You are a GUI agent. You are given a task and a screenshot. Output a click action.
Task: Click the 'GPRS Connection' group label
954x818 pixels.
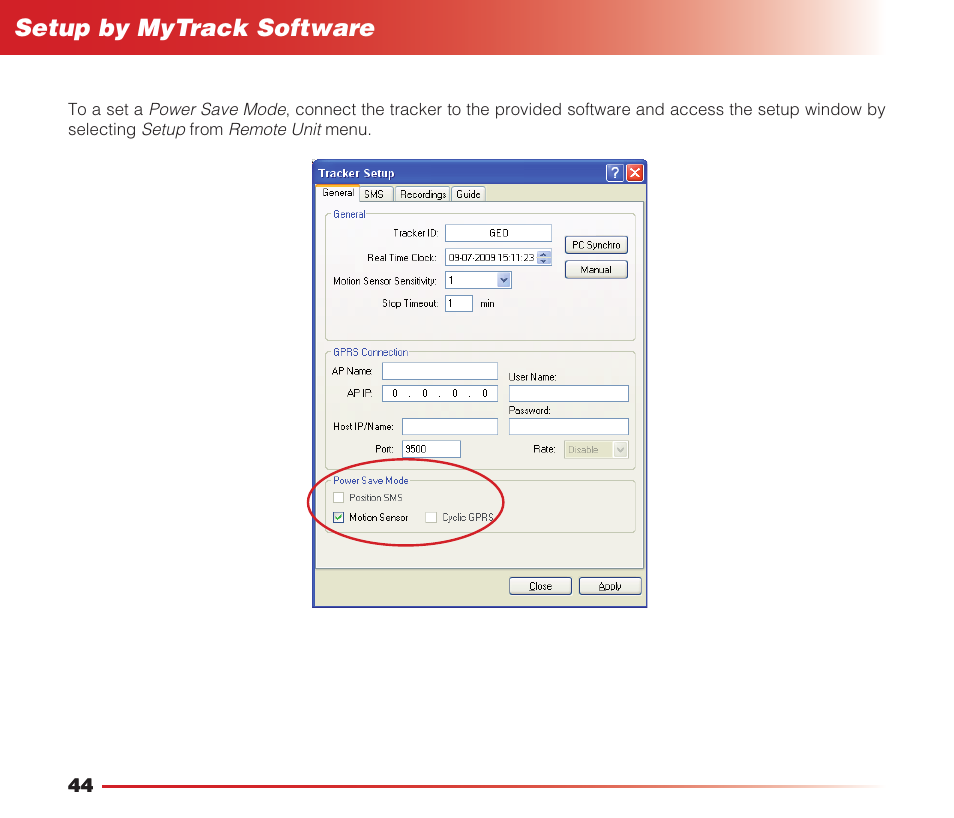click(371, 352)
